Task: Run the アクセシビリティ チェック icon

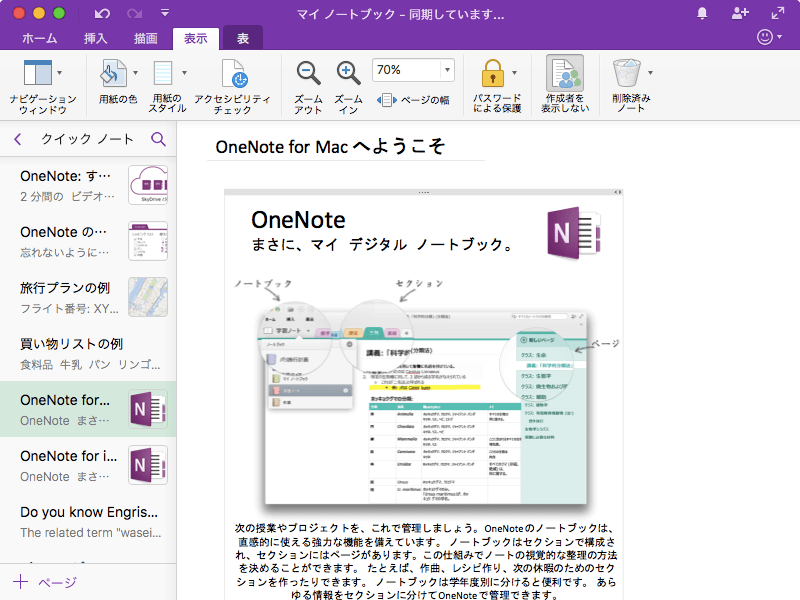Action: click(234, 73)
